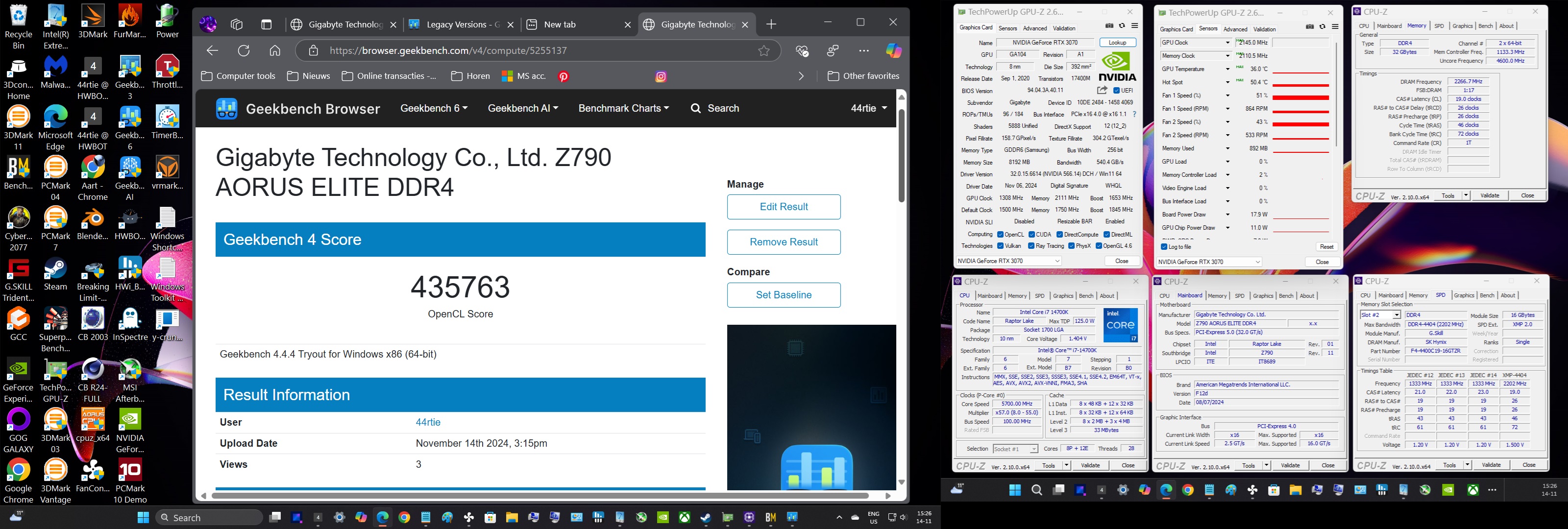Open the Instagram bookmark icon
The height and width of the screenshot is (529, 1568).
tap(661, 76)
